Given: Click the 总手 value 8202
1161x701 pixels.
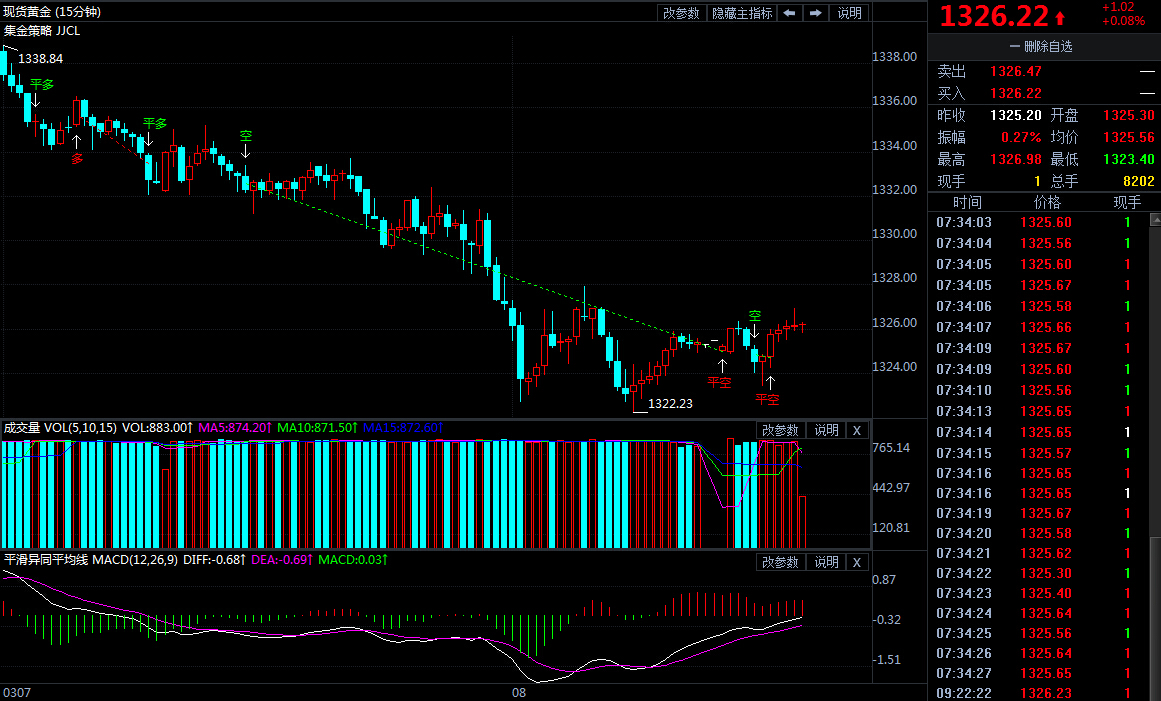Looking at the screenshot, I should (1139, 181).
